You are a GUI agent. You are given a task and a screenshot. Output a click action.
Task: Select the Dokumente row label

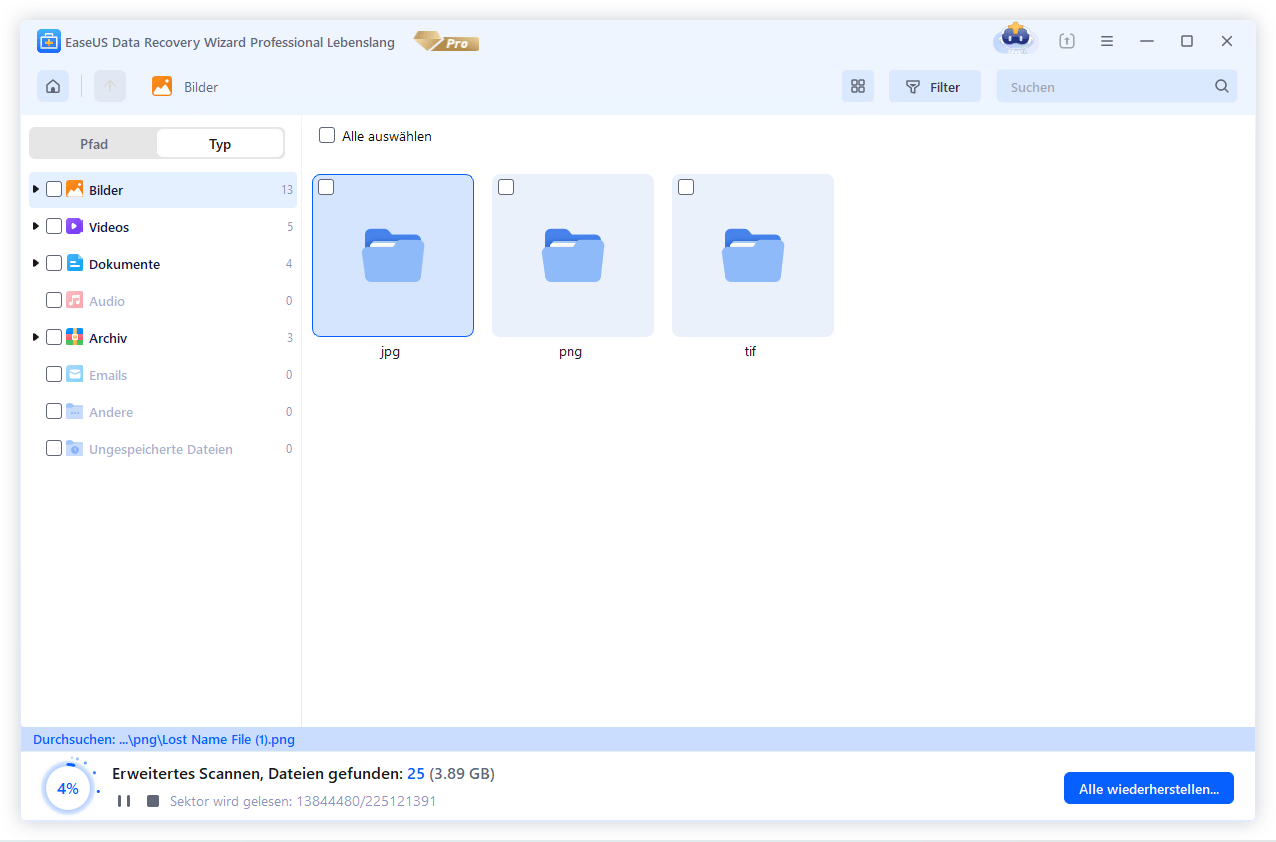click(x=124, y=264)
